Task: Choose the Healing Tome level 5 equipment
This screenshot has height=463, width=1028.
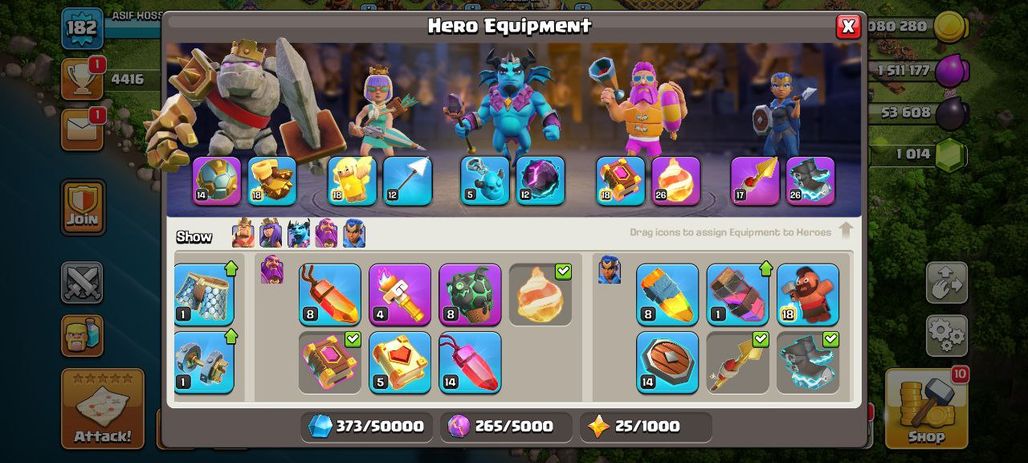Action: pyautogui.click(x=400, y=363)
